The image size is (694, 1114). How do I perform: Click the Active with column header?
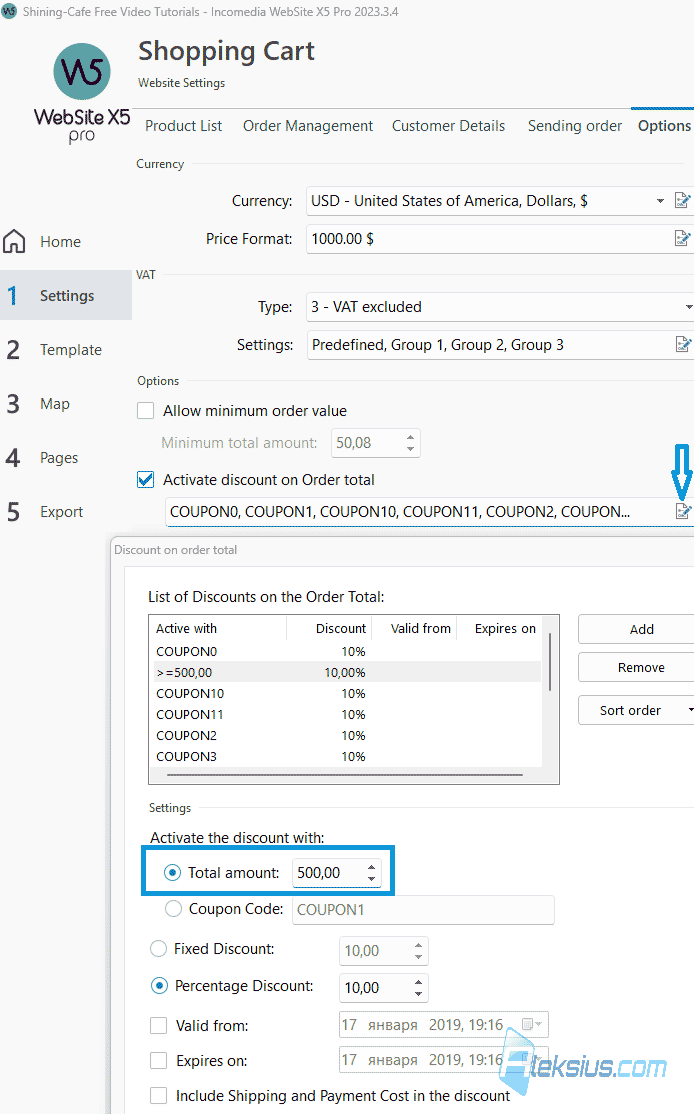219,628
